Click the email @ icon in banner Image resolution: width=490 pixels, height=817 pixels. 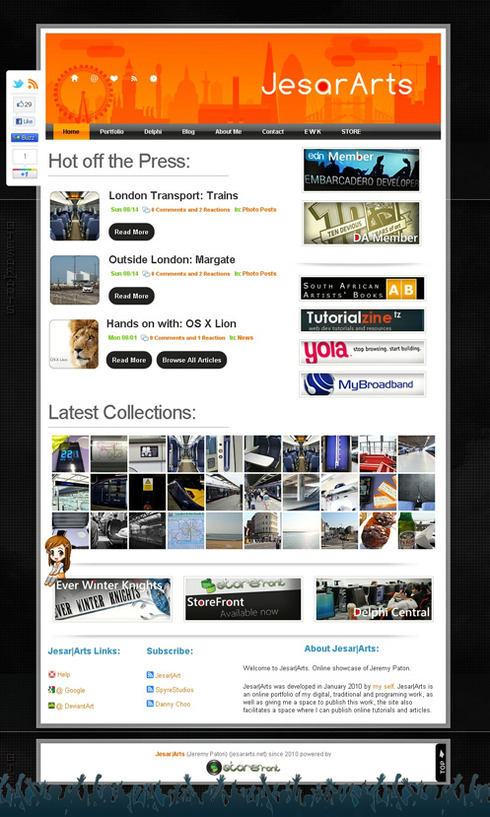(x=94, y=78)
